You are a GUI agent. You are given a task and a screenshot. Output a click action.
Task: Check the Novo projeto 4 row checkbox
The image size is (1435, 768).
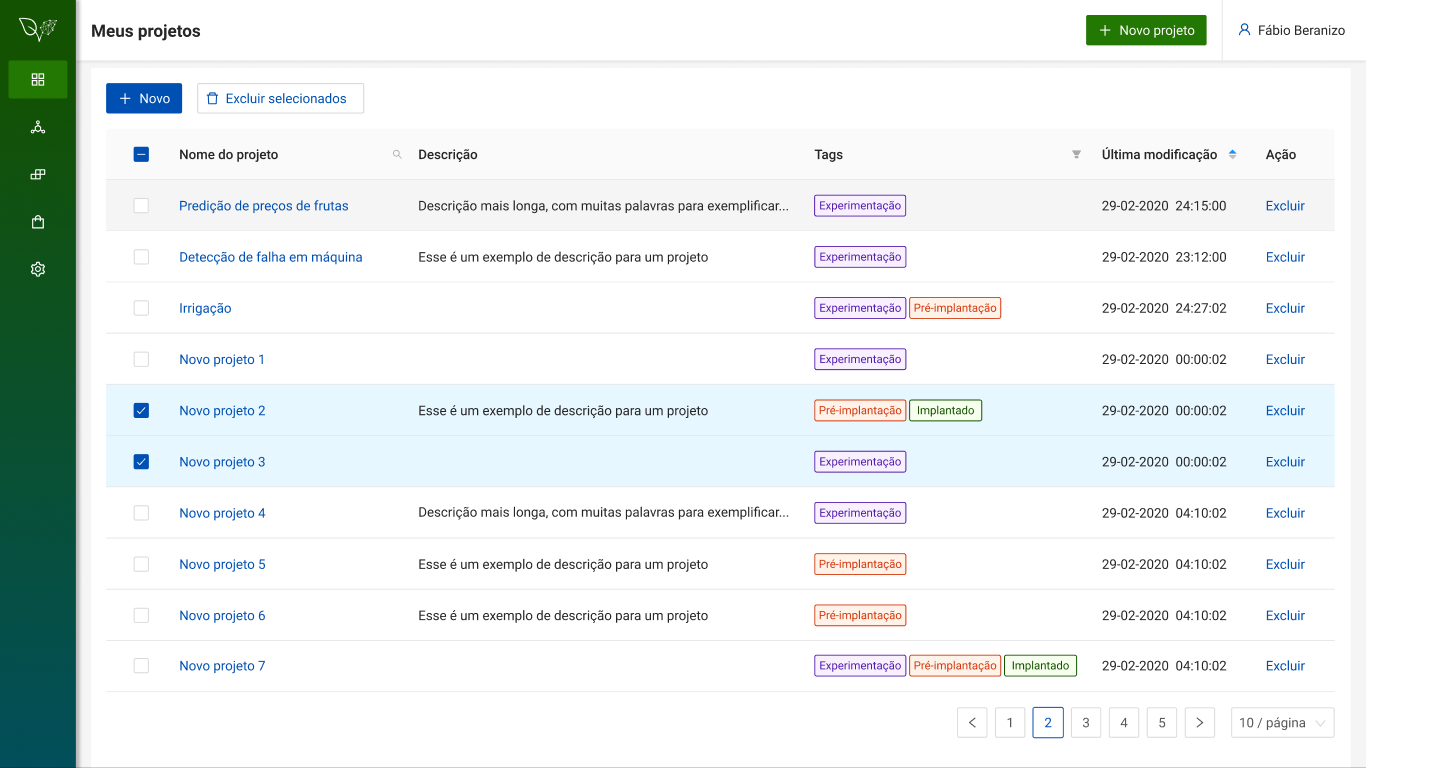click(141, 513)
